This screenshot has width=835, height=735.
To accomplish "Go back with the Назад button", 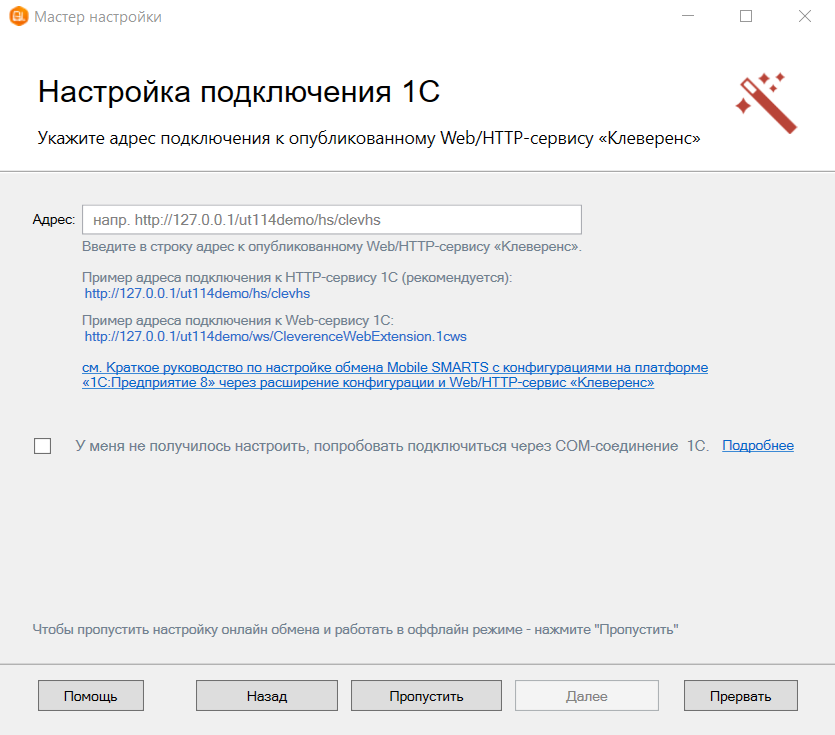I will (x=267, y=695).
